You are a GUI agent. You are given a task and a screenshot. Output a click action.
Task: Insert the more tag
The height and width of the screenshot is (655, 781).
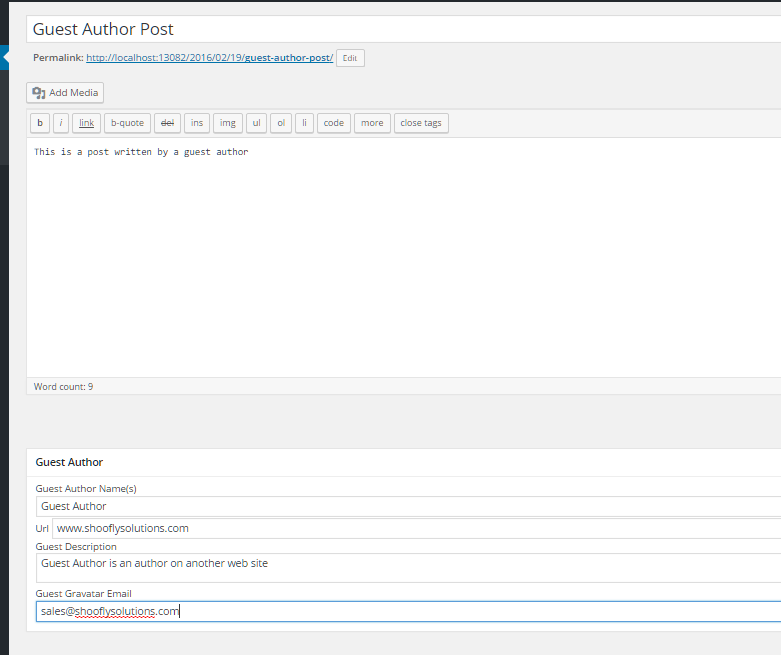pos(372,123)
